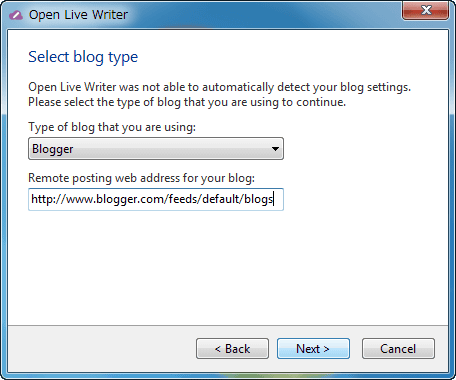
Task: Click the automatic detection message text
Action: [x=219, y=87]
